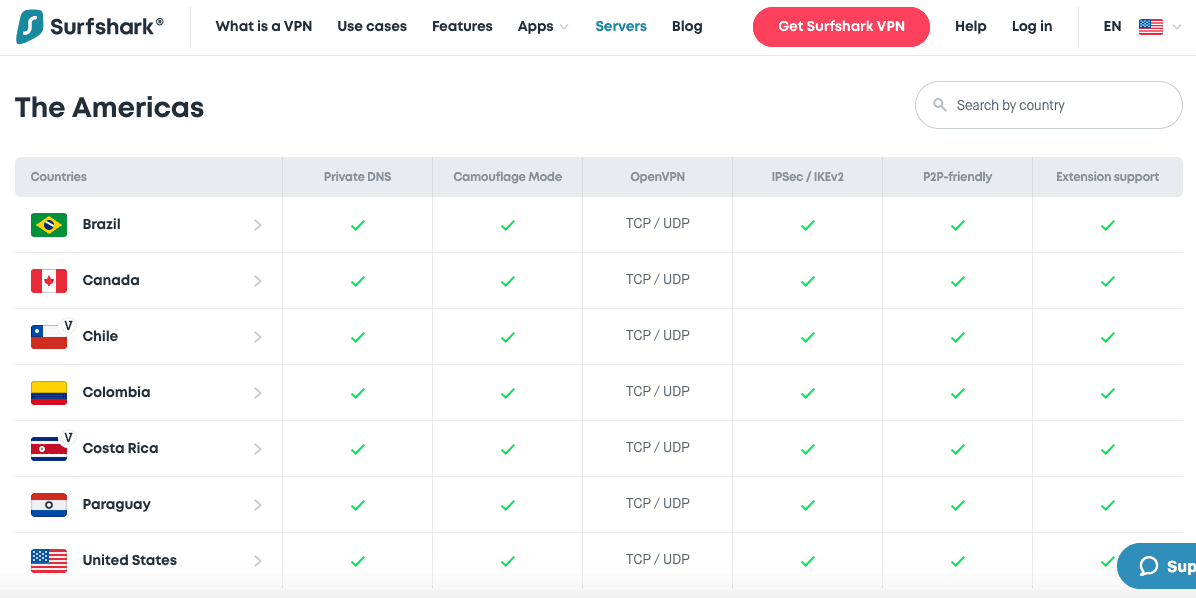Click the Brazil flag icon

[x=49, y=225]
